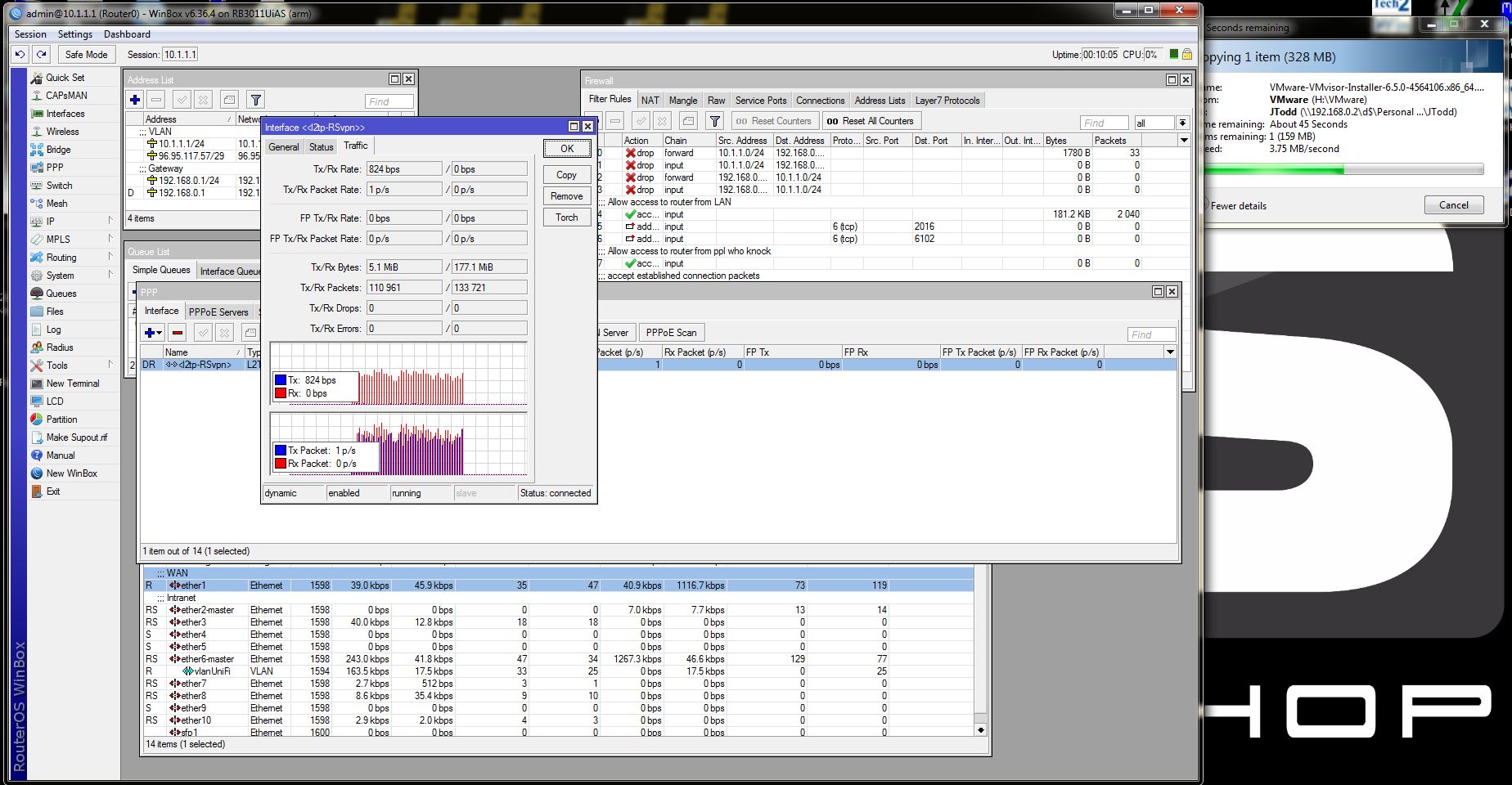The image size is (1512, 785).
Task: Open the Firewall table column dropdown arrow
Action: pos(1183,141)
